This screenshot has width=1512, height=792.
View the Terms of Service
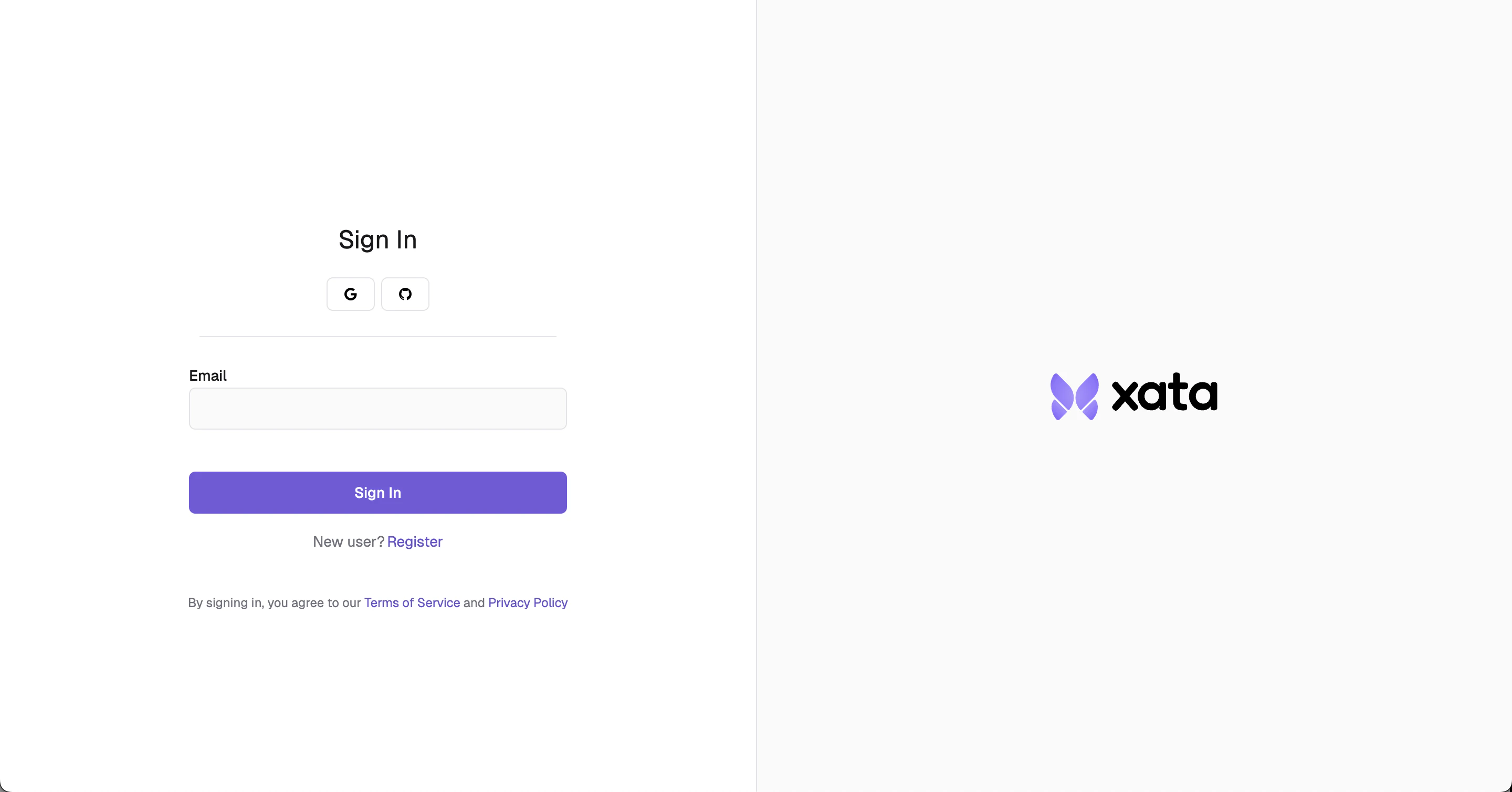[412, 602]
